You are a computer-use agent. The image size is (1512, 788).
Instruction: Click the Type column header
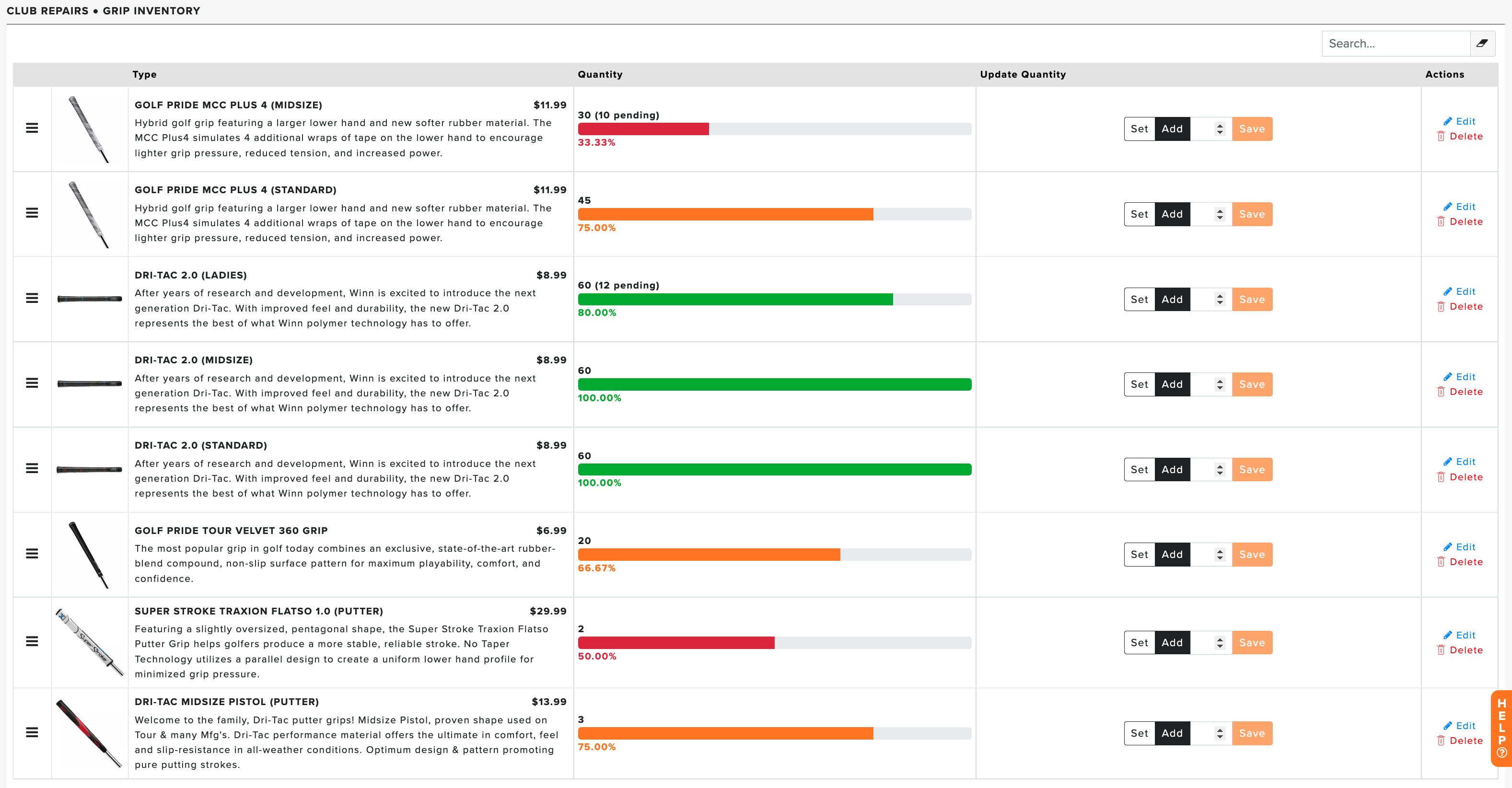(144, 74)
